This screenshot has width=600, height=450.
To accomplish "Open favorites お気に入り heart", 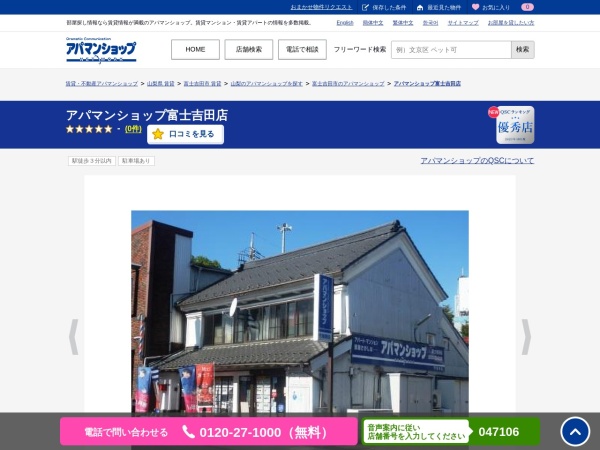I will pos(491,7).
